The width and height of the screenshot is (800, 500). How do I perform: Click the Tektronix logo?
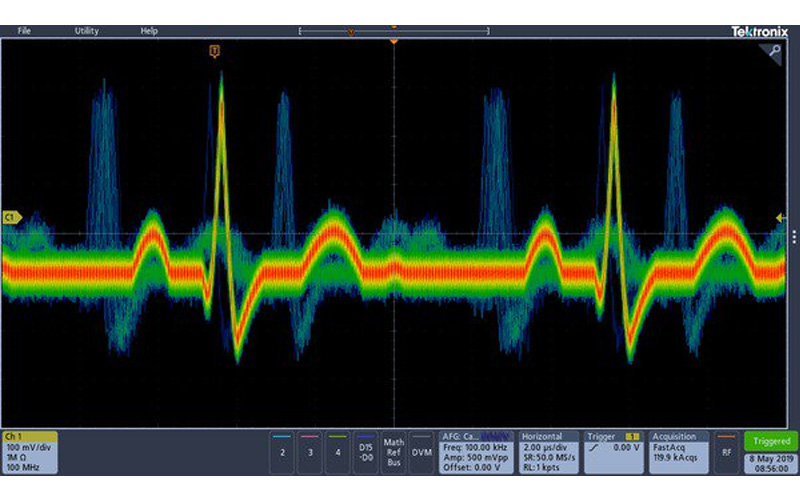pyautogui.click(x=759, y=32)
